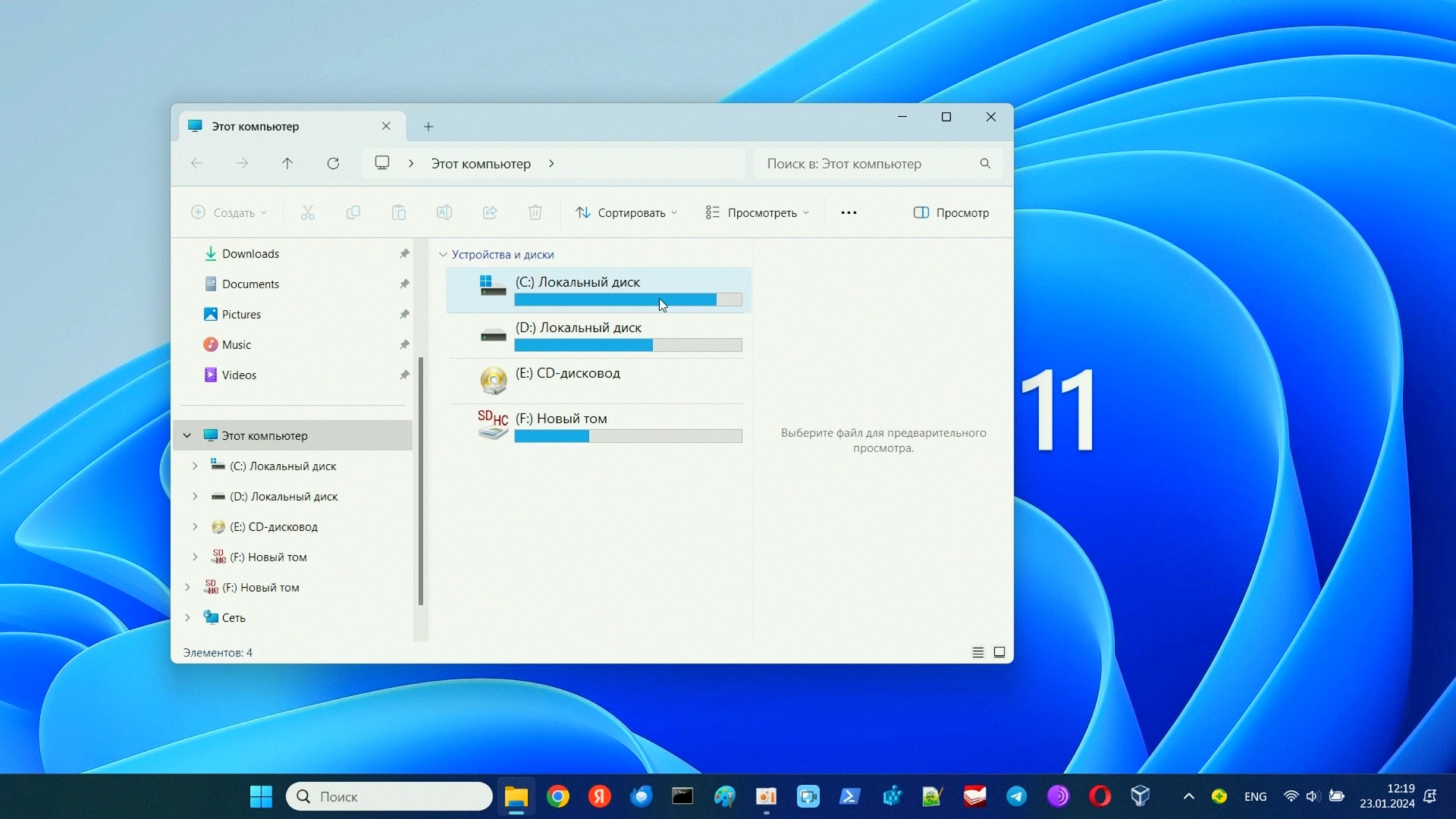Unpin Downloads from quick access
Viewport: 1456px width, 819px height.
click(404, 253)
